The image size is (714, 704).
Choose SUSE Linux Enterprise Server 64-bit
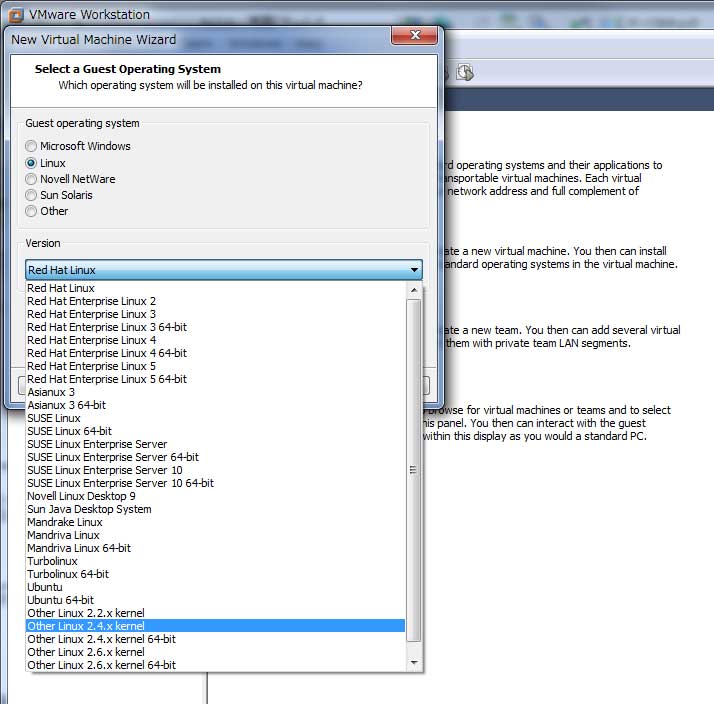(x=215, y=457)
